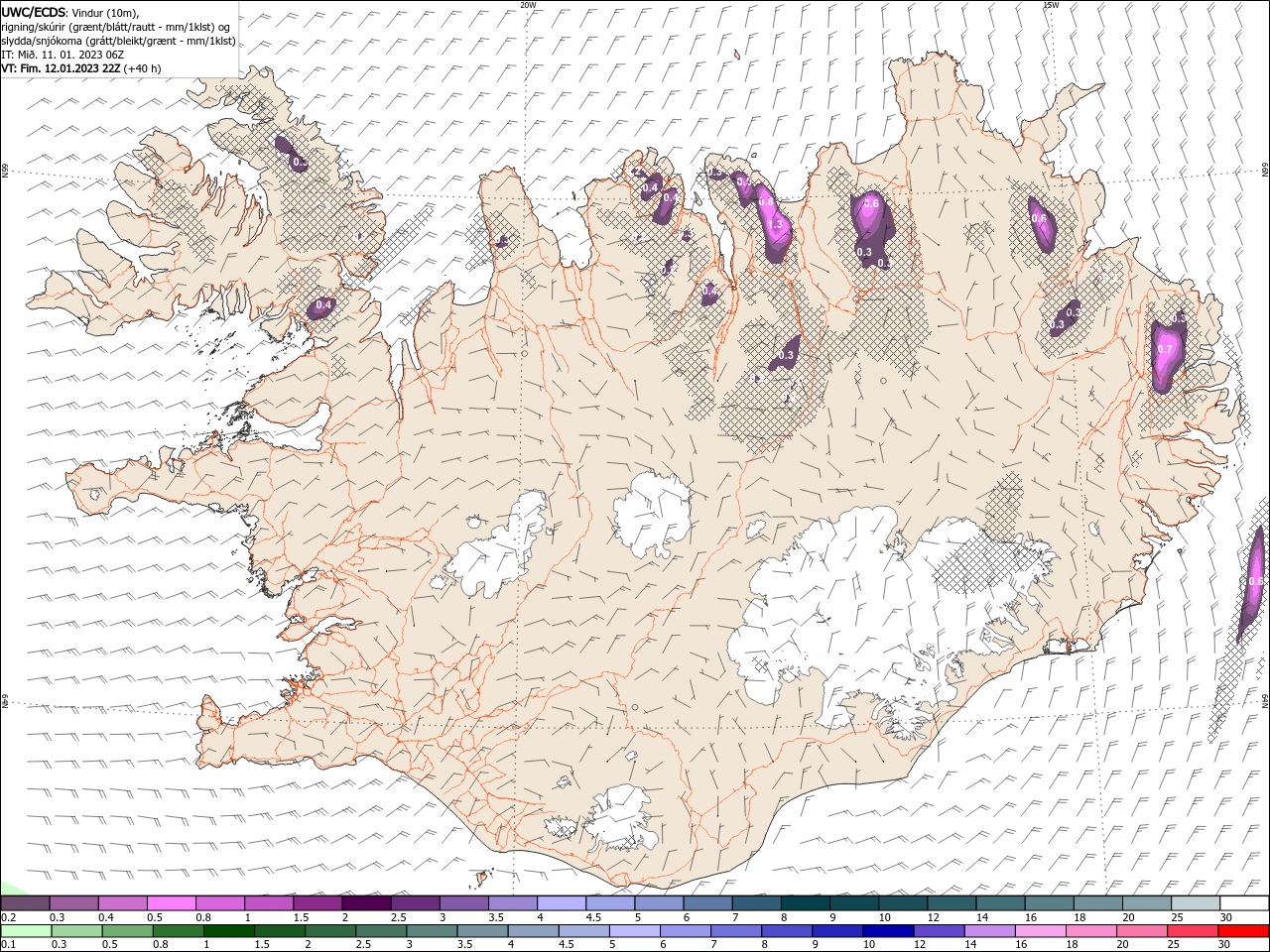
Task: Select the pink bottom-row swatch labeled 16
Action: [x=1041, y=931]
